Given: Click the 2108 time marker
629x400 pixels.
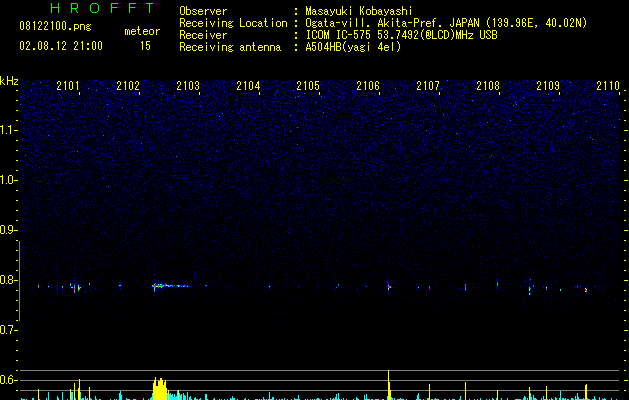Looking at the screenshot, I should [488, 86].
